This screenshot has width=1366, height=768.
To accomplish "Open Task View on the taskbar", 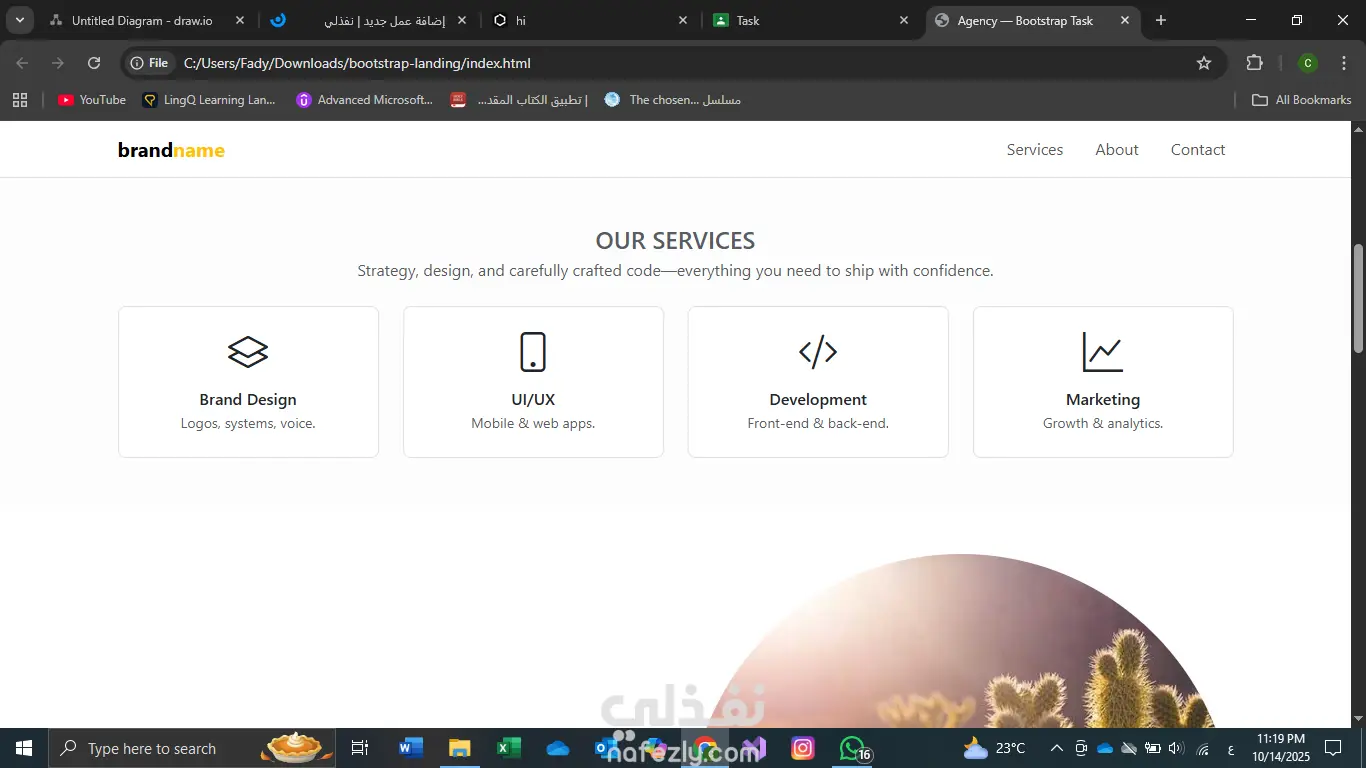I will (360, 748).
